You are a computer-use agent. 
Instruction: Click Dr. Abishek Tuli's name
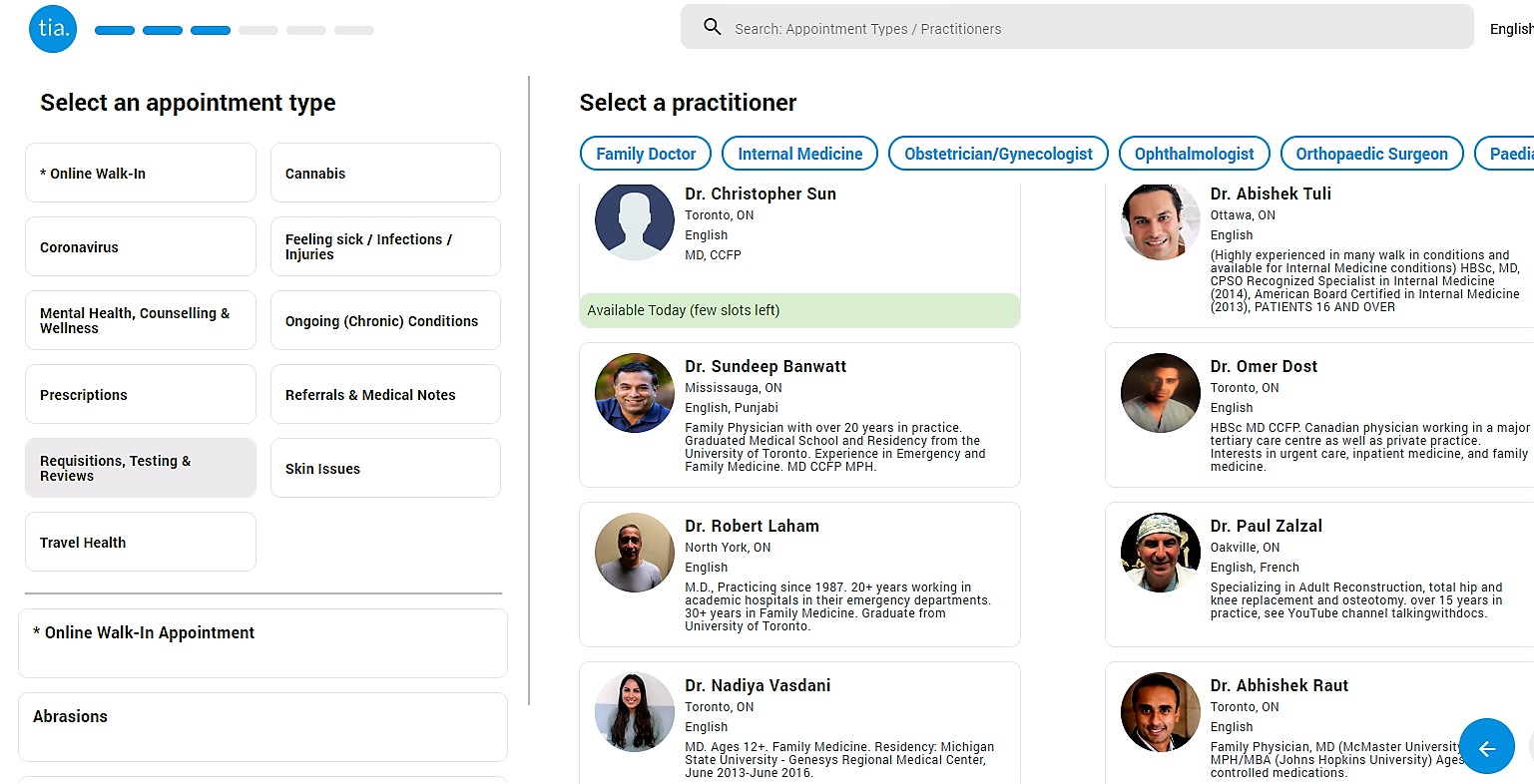tap(1271, 194)
